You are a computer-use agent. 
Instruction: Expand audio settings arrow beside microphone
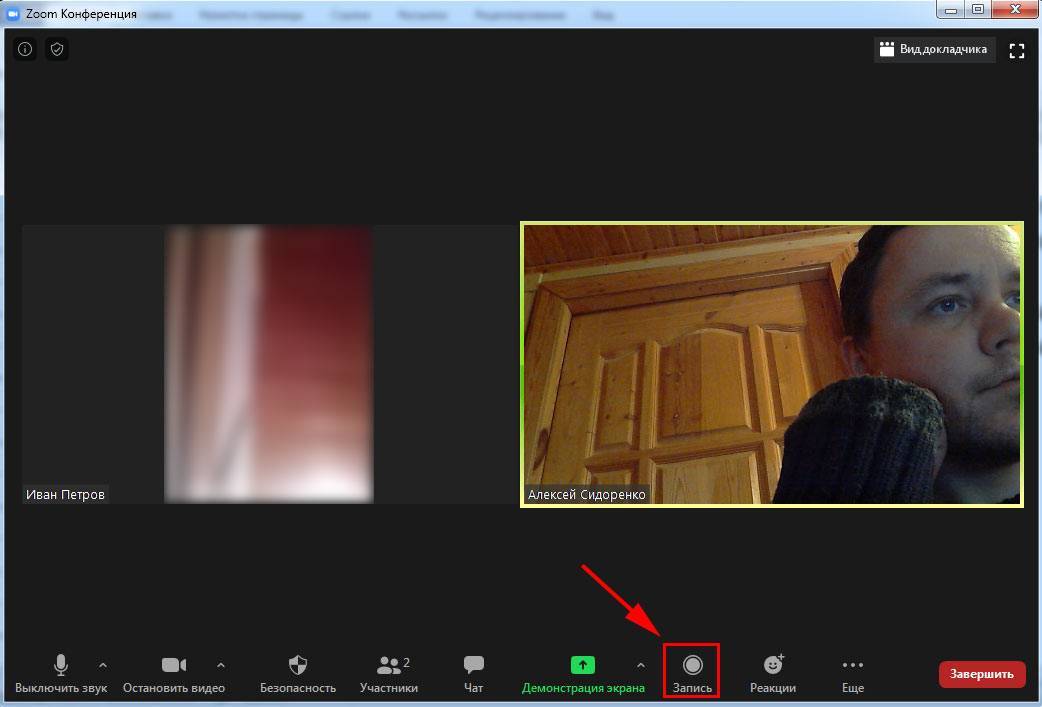point(103,665)
